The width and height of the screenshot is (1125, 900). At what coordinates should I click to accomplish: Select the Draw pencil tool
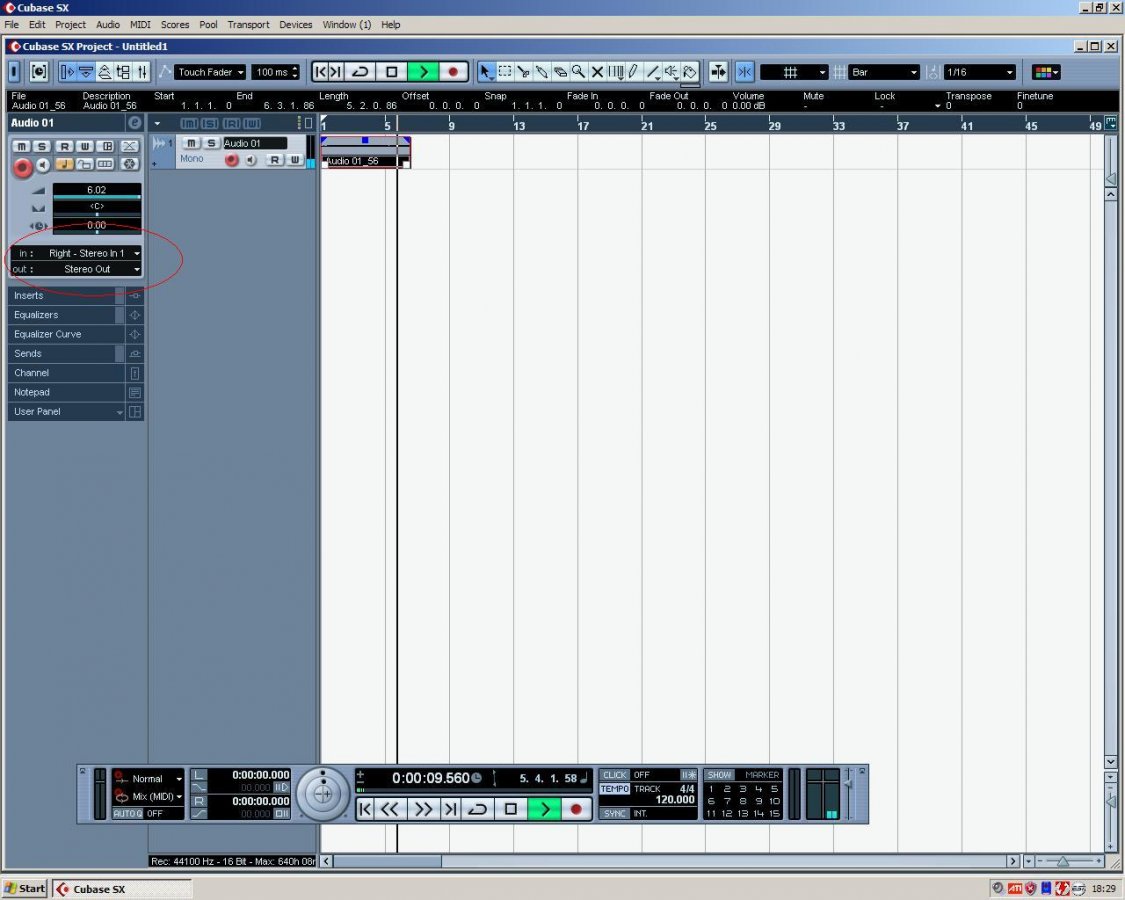point(634,72)
